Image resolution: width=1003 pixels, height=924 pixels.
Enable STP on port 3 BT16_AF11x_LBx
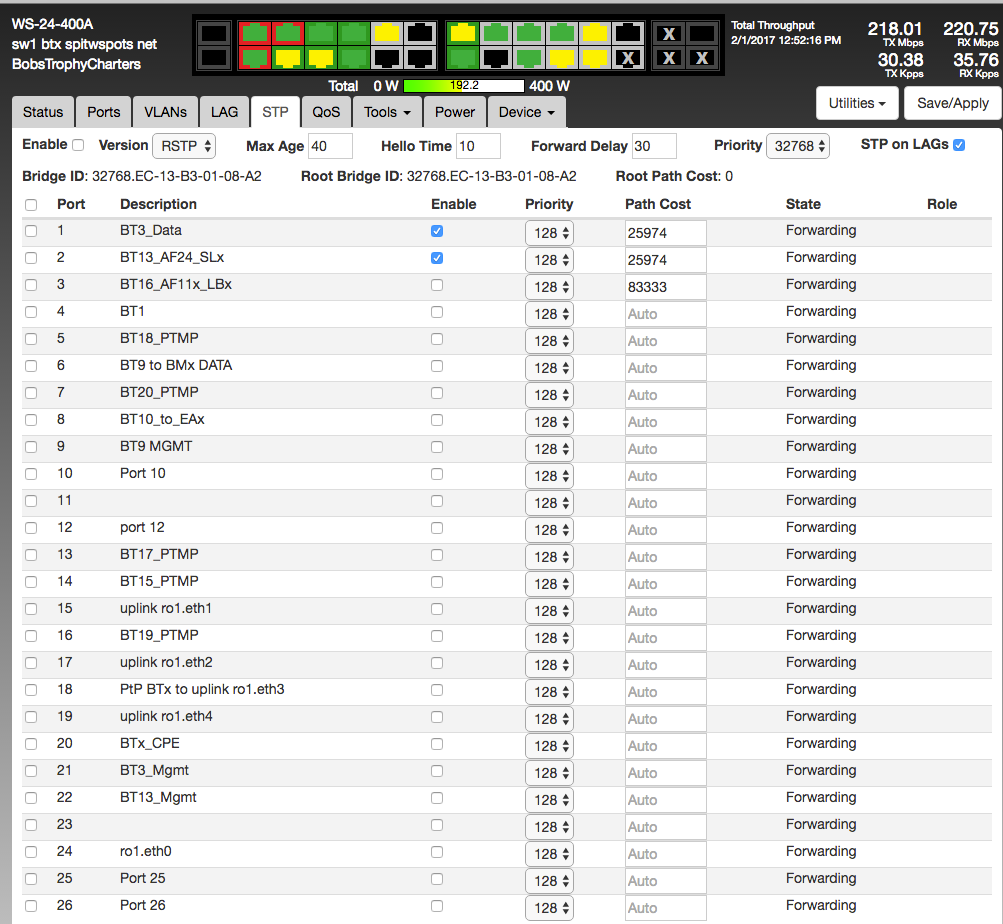pos(437,285)
